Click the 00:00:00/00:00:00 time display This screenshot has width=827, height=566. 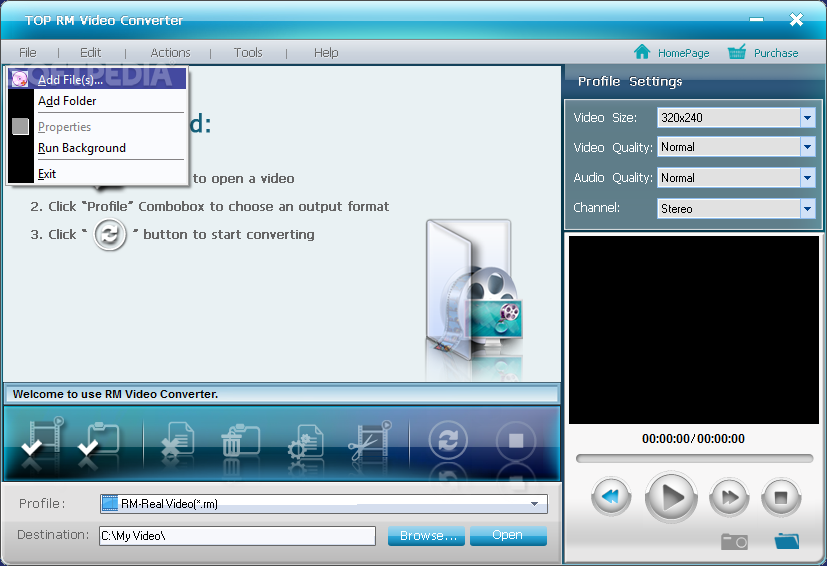click(x=693, y=438)
